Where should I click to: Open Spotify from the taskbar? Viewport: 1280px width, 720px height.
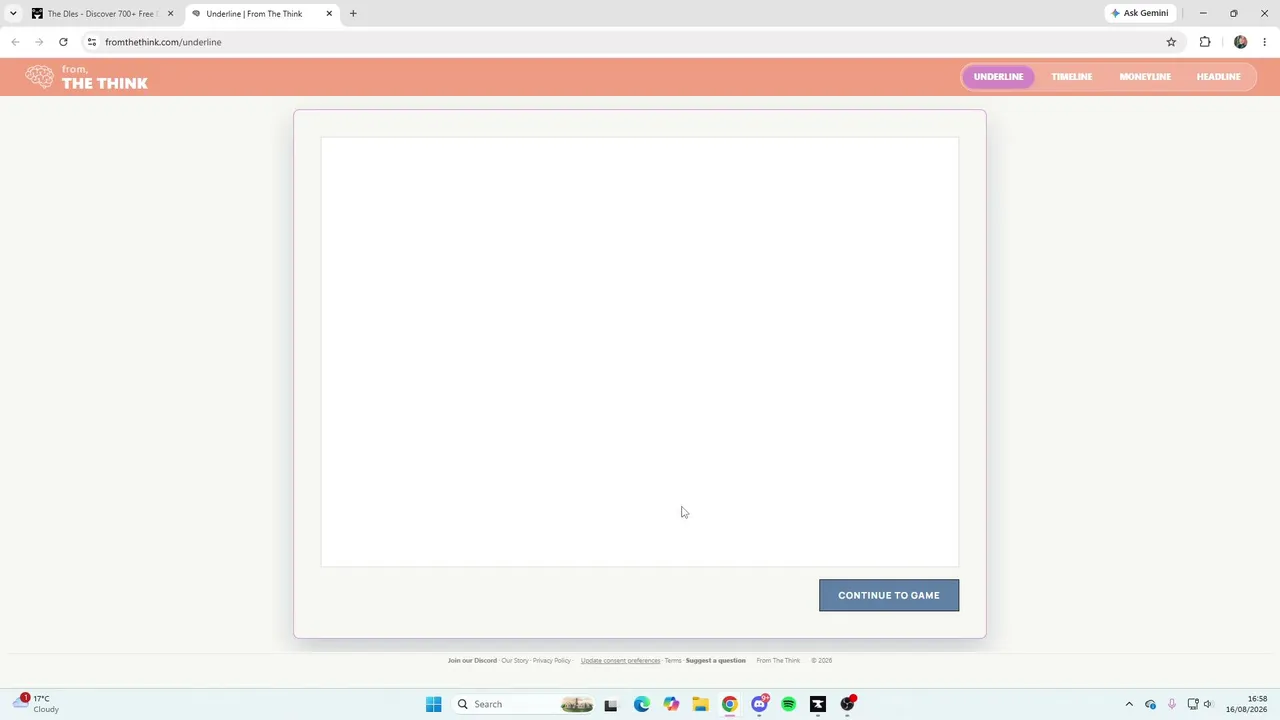tap(789, 704)
